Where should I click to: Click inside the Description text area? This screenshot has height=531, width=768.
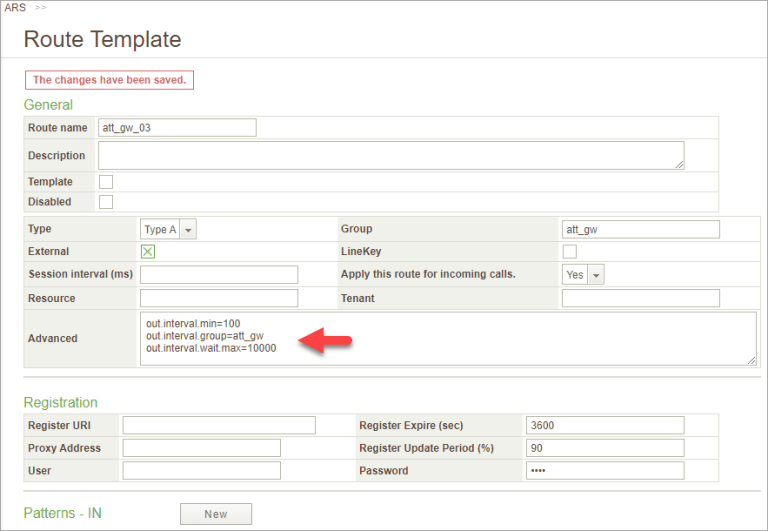click(391, 156)
